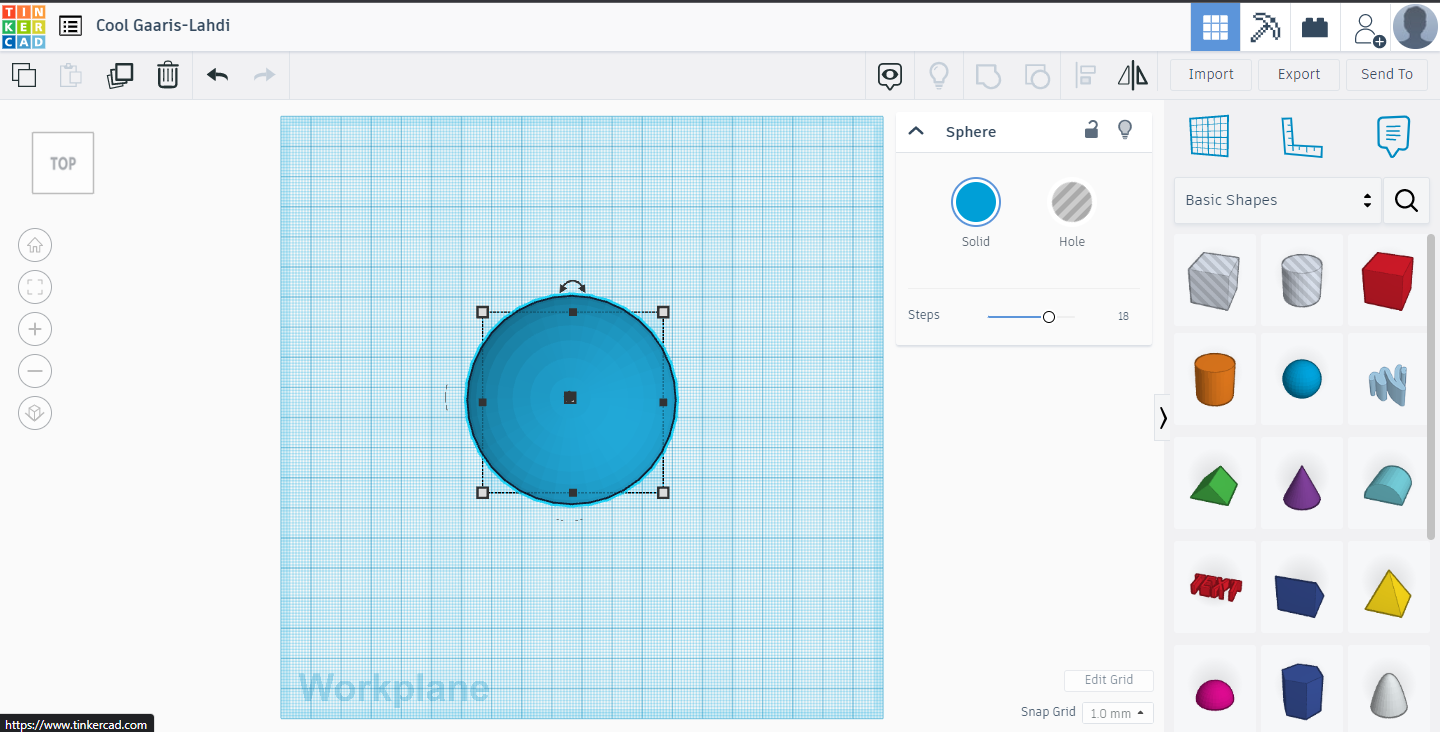Click the padlock to lock the sphere
The width and height of the screenshot is (1440, 732).
coord(1090,130)
